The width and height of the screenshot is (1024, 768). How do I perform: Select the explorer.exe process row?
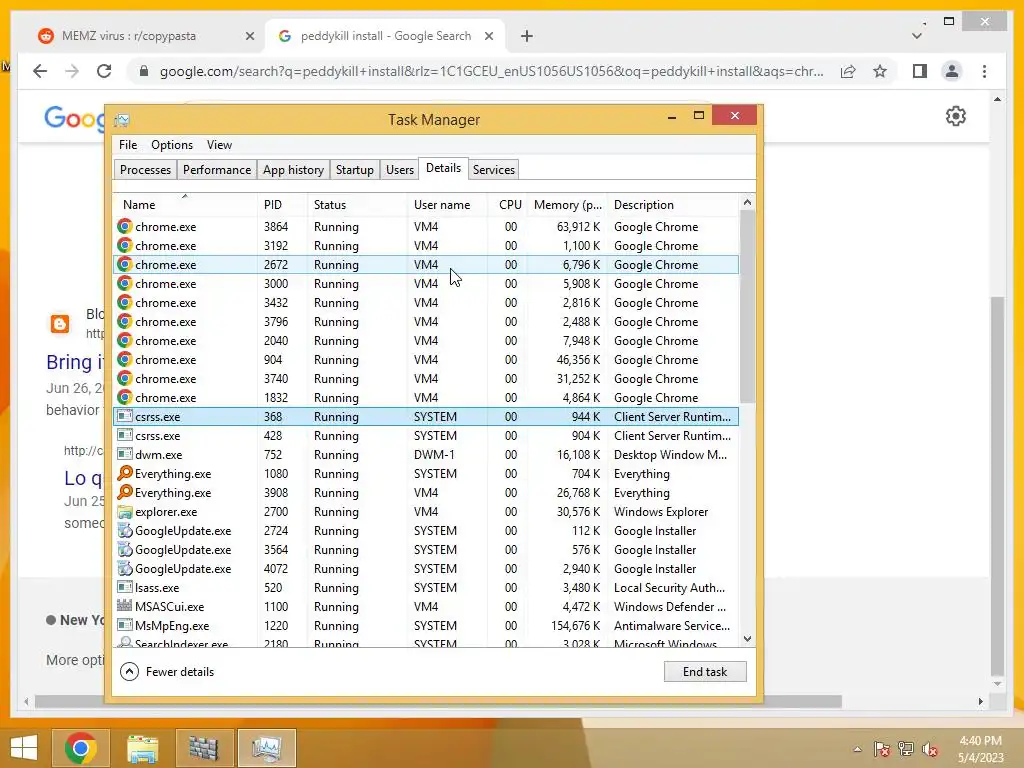(426, 511)
